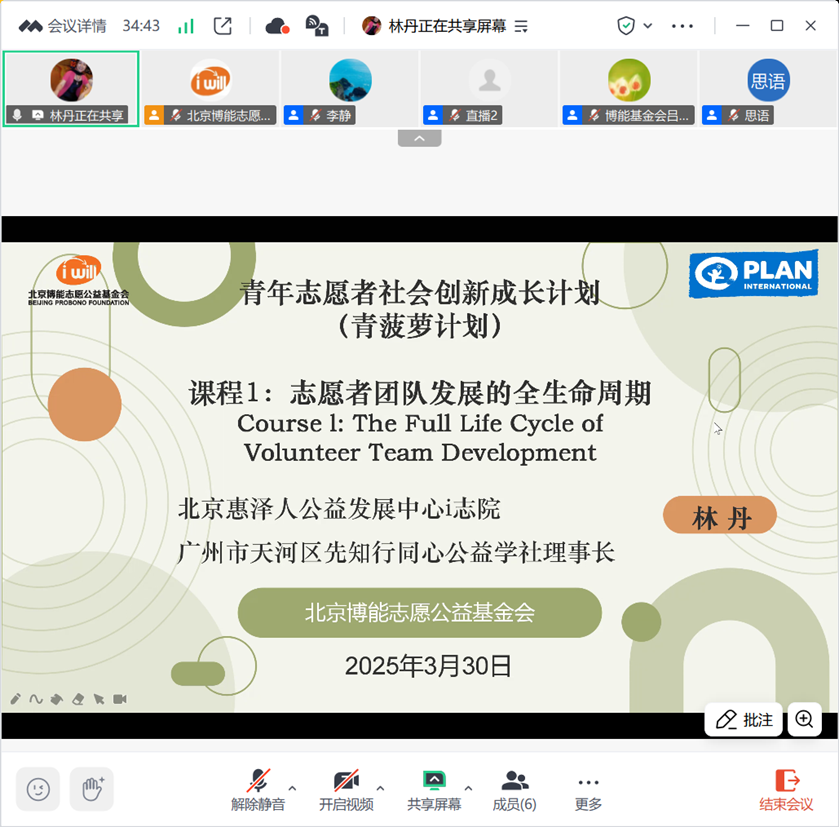This screenshot has height=827, width=839.
Task: Click the security shield icon
Action: (626, 26)
